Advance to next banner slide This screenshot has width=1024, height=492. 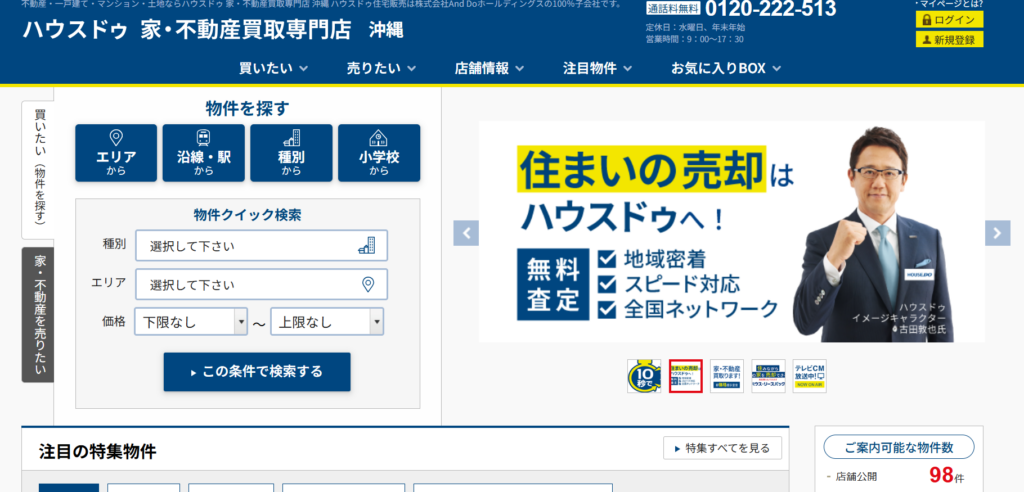click(x=997, y=233)
